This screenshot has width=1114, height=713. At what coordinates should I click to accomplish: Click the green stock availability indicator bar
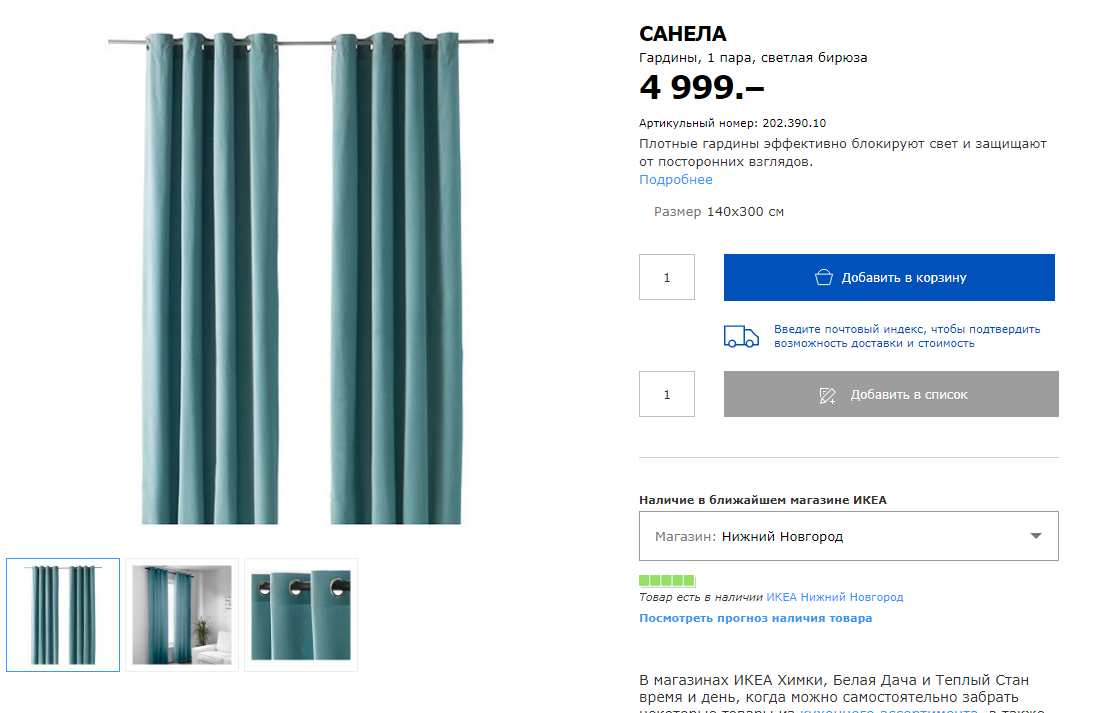click(666, 580)
